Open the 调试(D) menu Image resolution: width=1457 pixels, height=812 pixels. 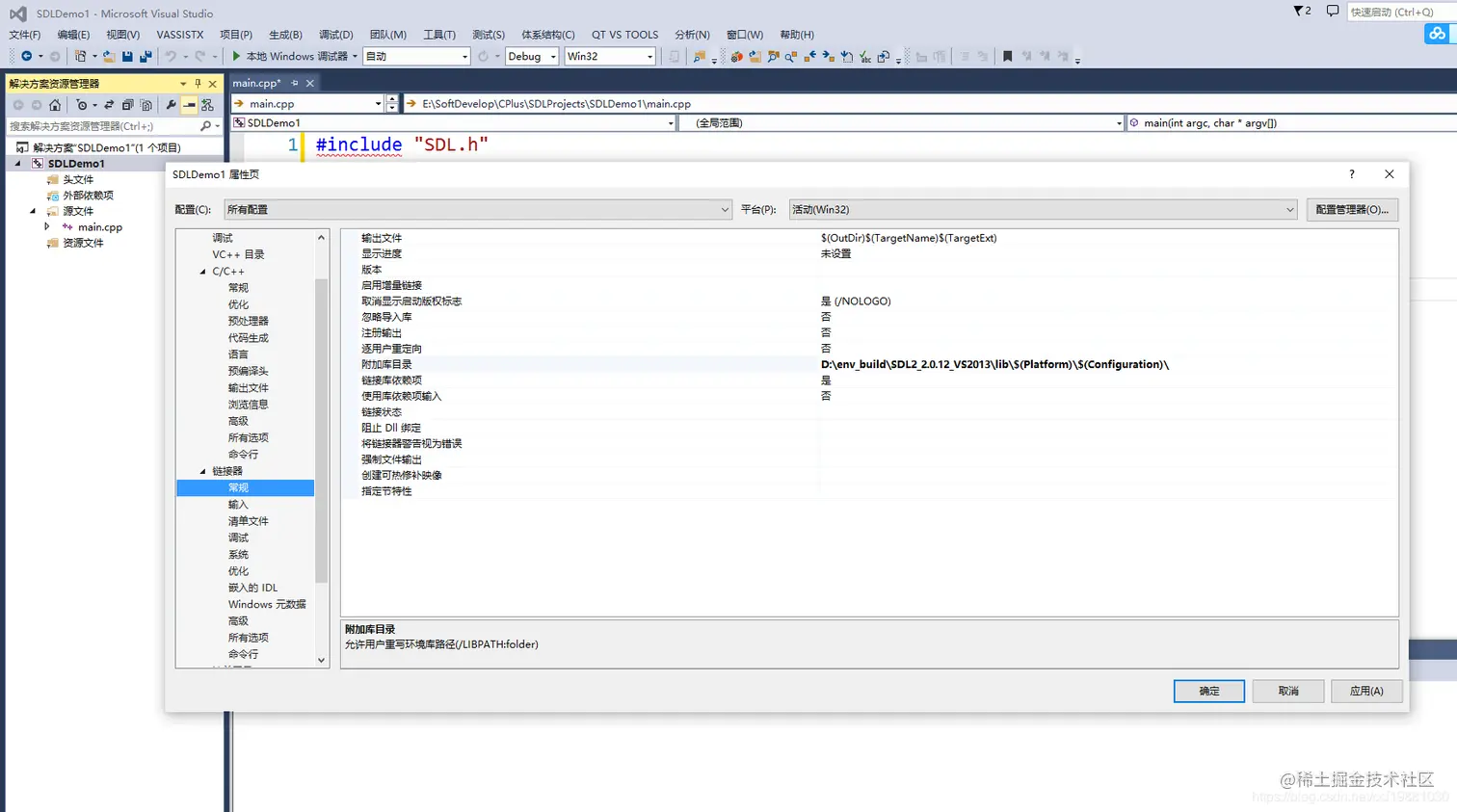[x=336, y=35]
